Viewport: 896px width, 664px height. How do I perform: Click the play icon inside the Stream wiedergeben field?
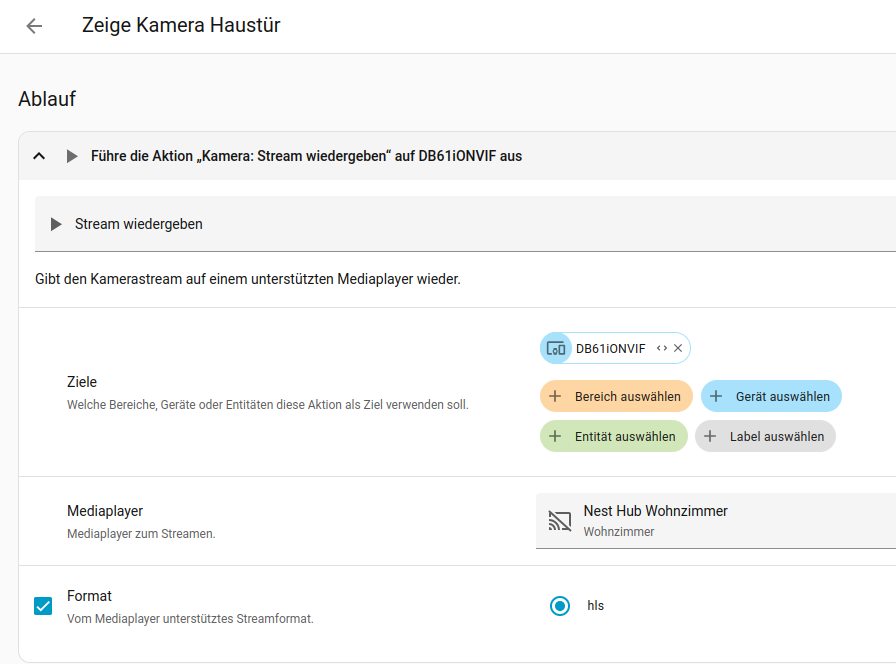(56, 224)
